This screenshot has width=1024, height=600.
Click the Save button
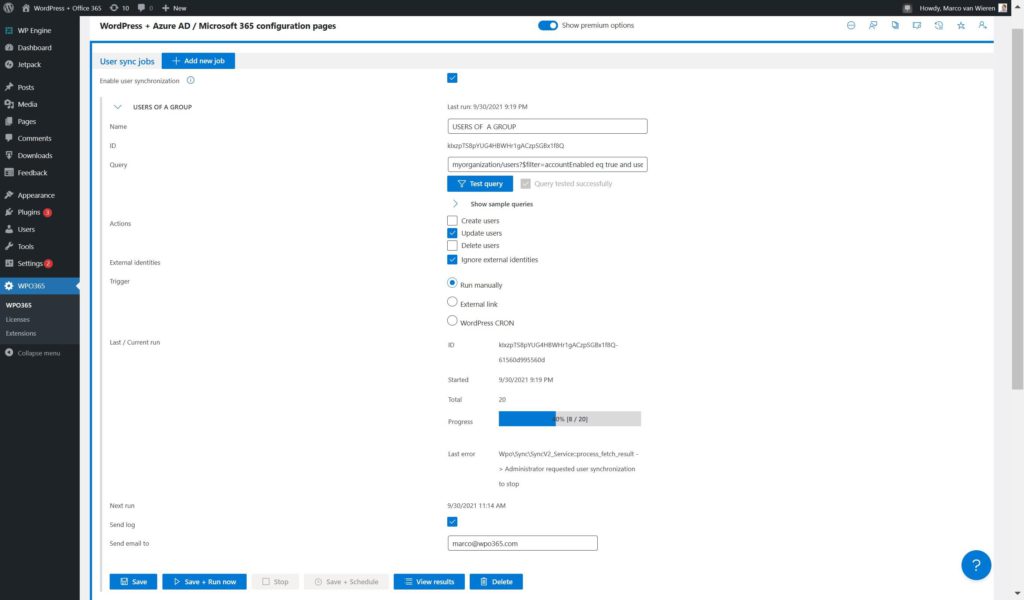133,582
